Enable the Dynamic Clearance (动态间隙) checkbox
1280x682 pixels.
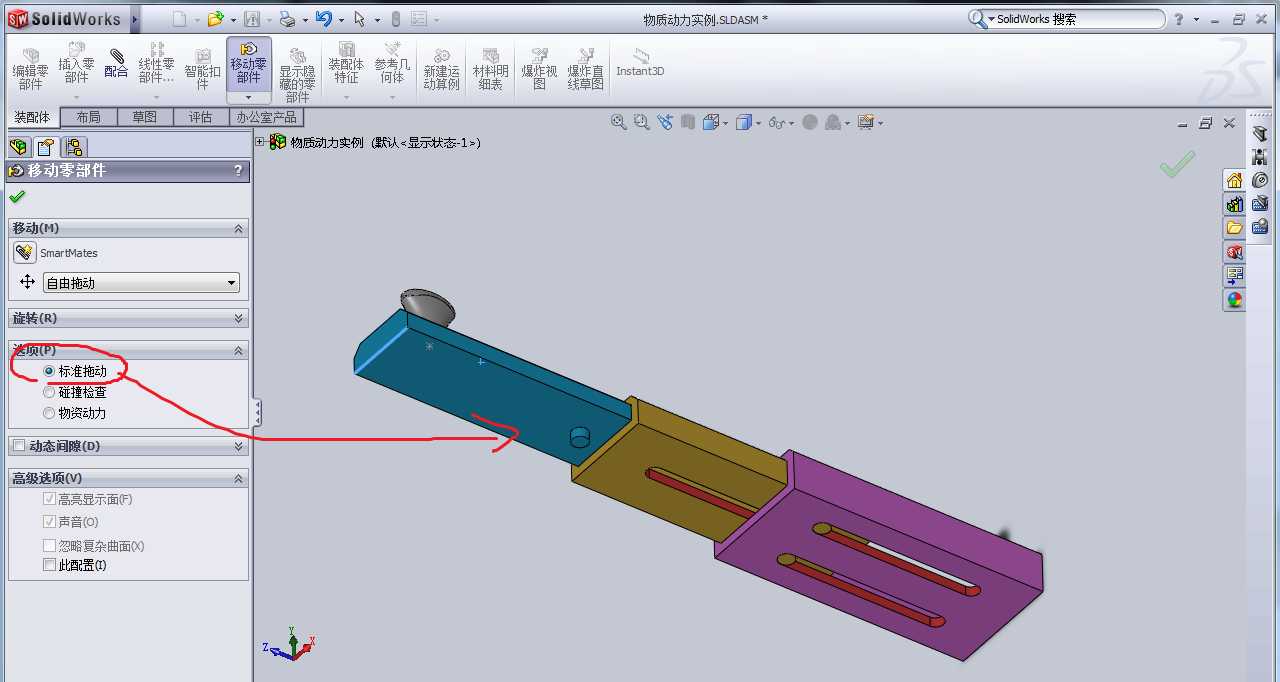19,446
